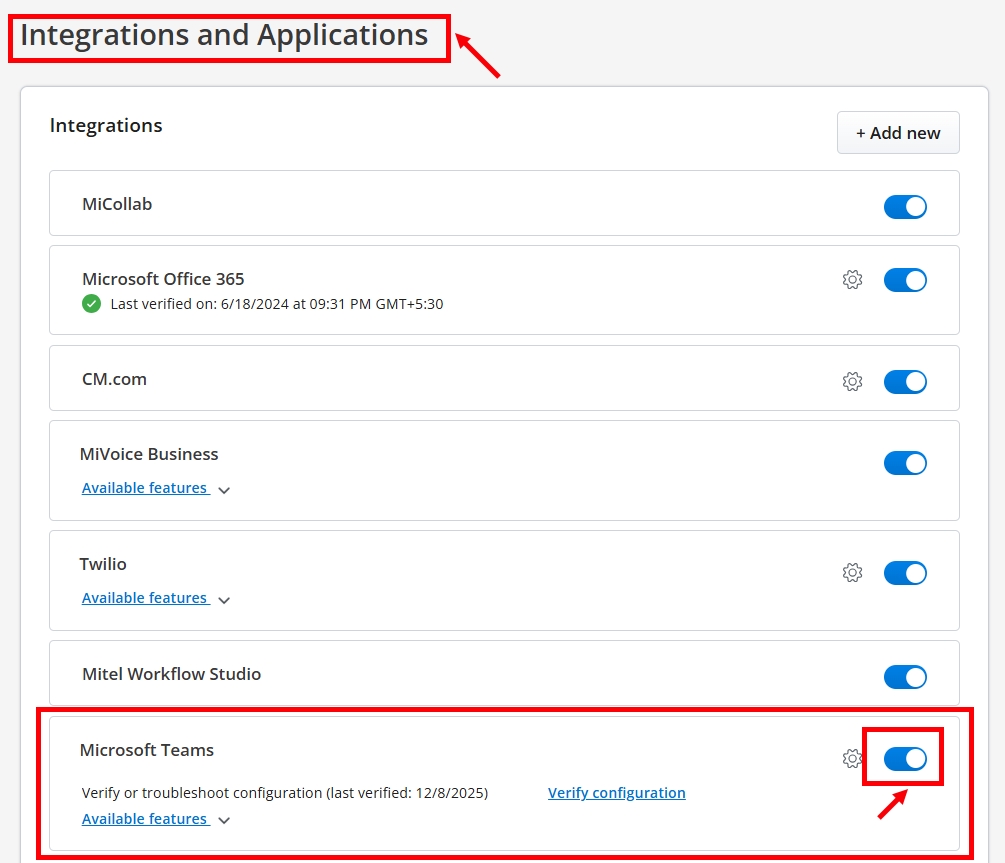Expand MiVoice Business available features chevron
The height and width of the screenshot is (863, 1005).
tap(224, 490)
